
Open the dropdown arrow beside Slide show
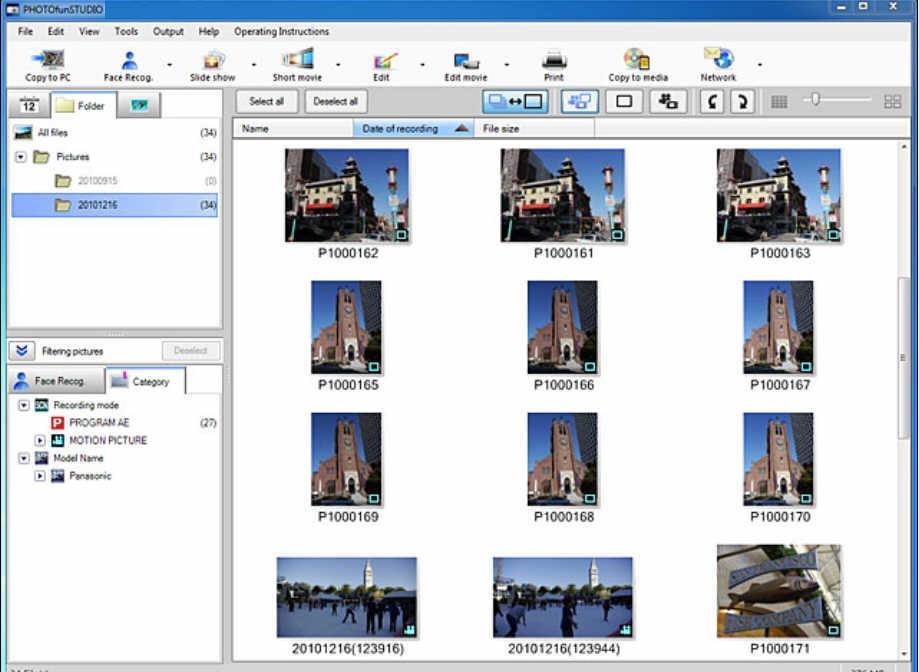click(x=254, y=64)
